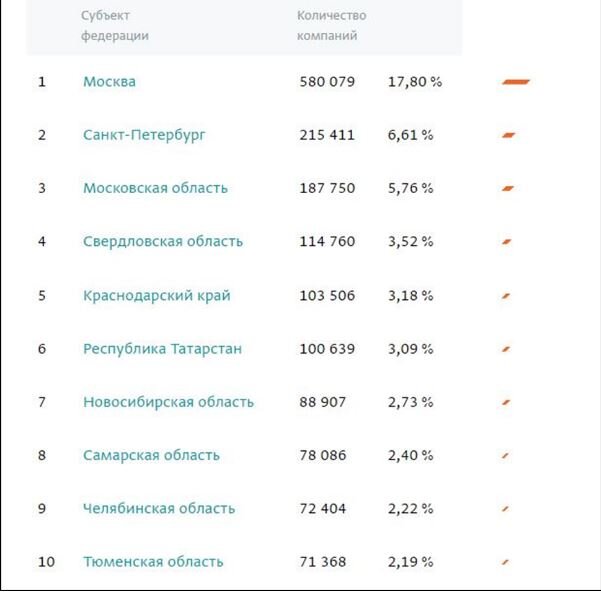Click the Московская область link
601x593 pixels.
[155, 188]
